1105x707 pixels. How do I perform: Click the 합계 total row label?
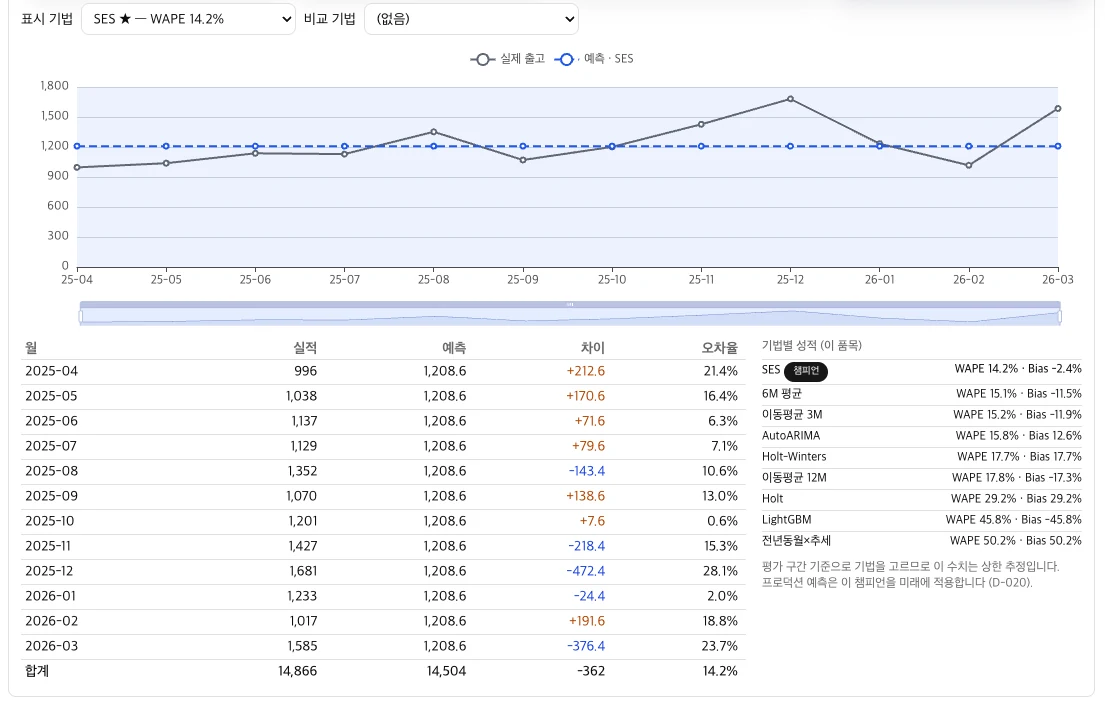(x=37, y=671)
